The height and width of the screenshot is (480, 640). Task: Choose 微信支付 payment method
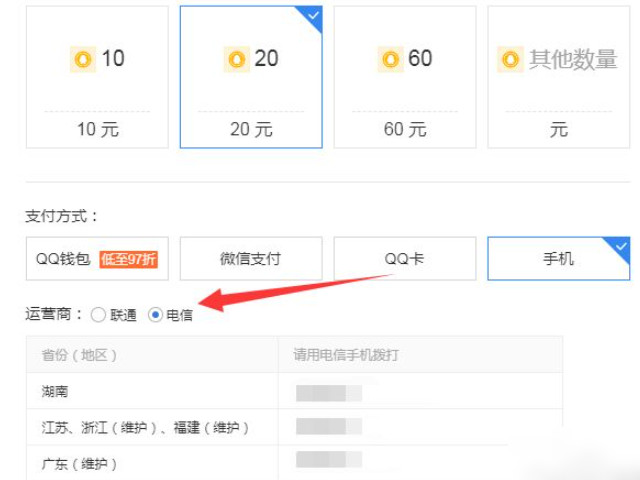point(251,258)
